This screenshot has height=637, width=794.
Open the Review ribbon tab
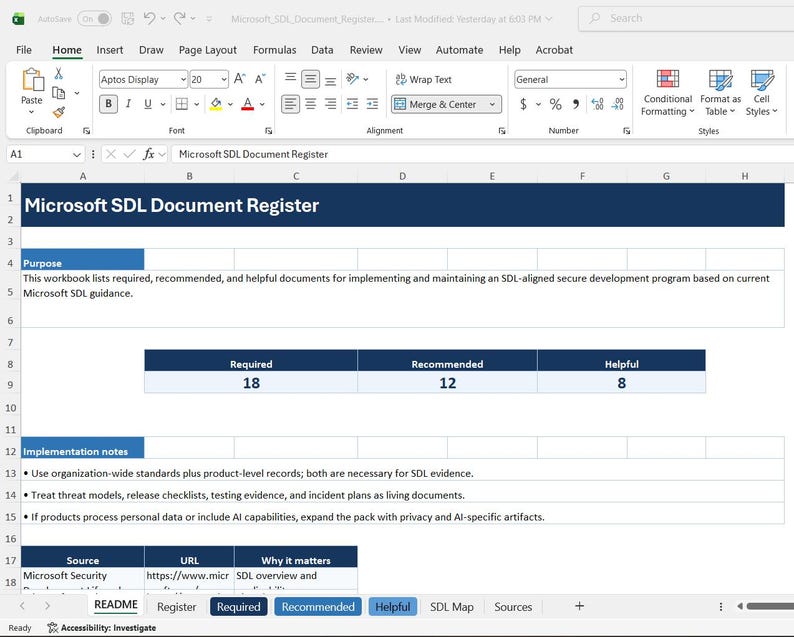click(x=366, y=50)
